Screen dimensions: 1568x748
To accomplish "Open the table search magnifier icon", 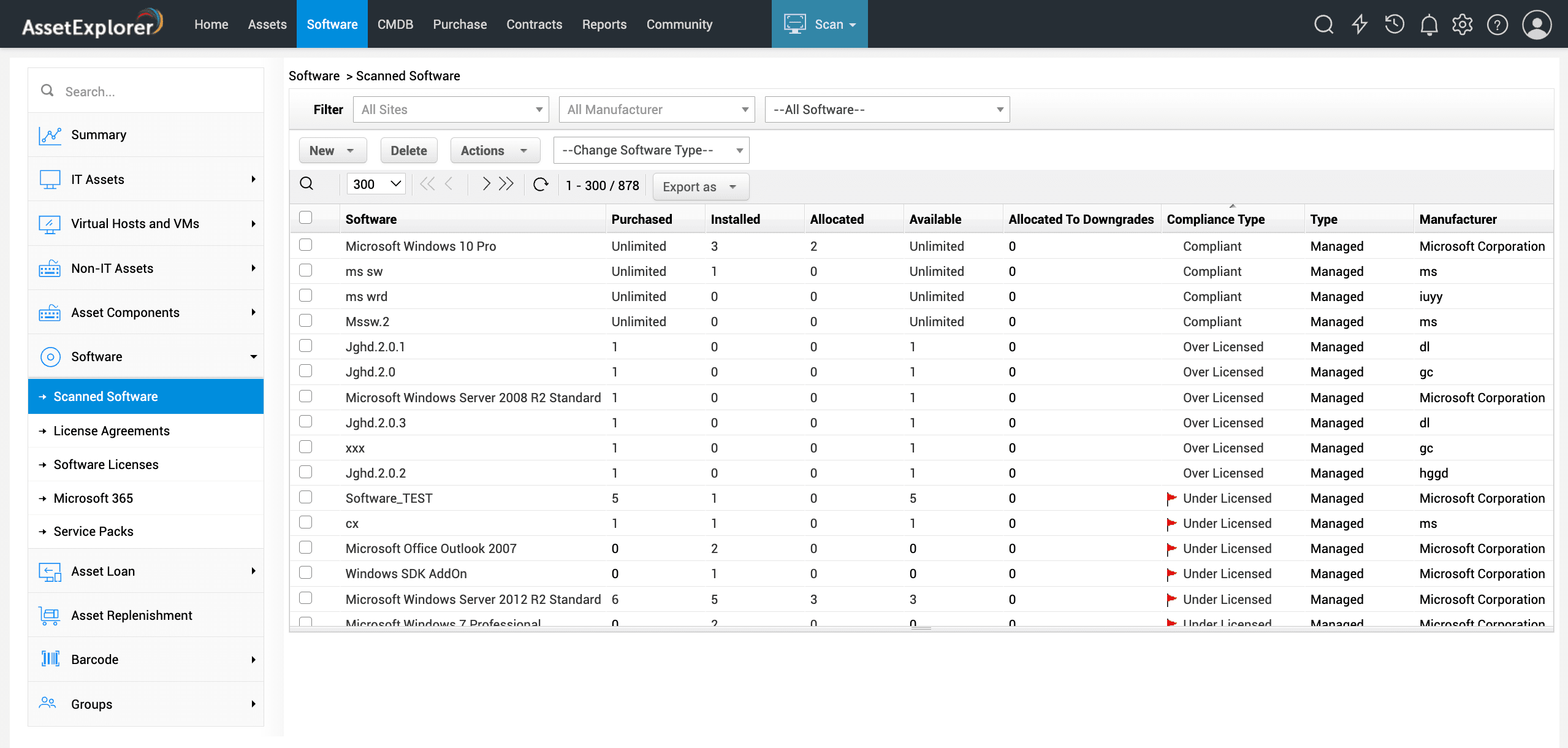I will tap(306, 184).
